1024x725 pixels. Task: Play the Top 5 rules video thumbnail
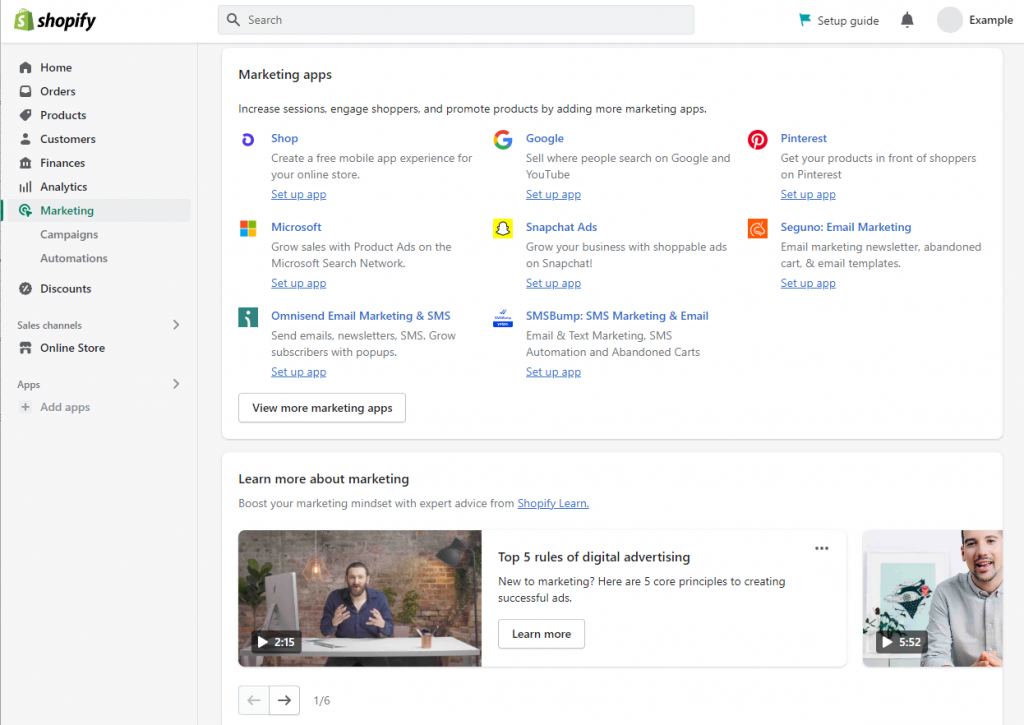click(359, 598)
